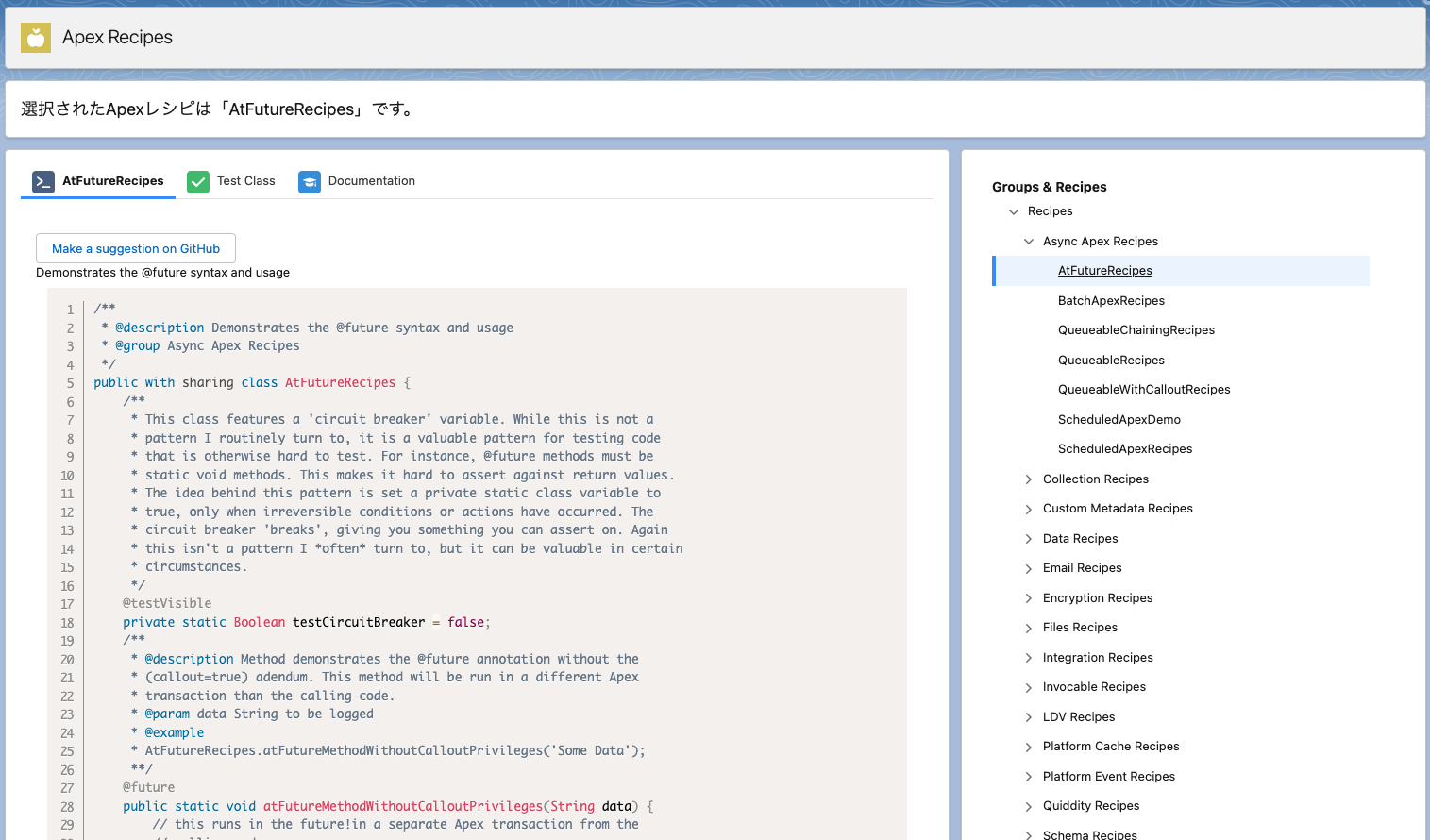Click the Async Apex Recipes label
The image size is (1430, 840).
[x=1101, y=242]
